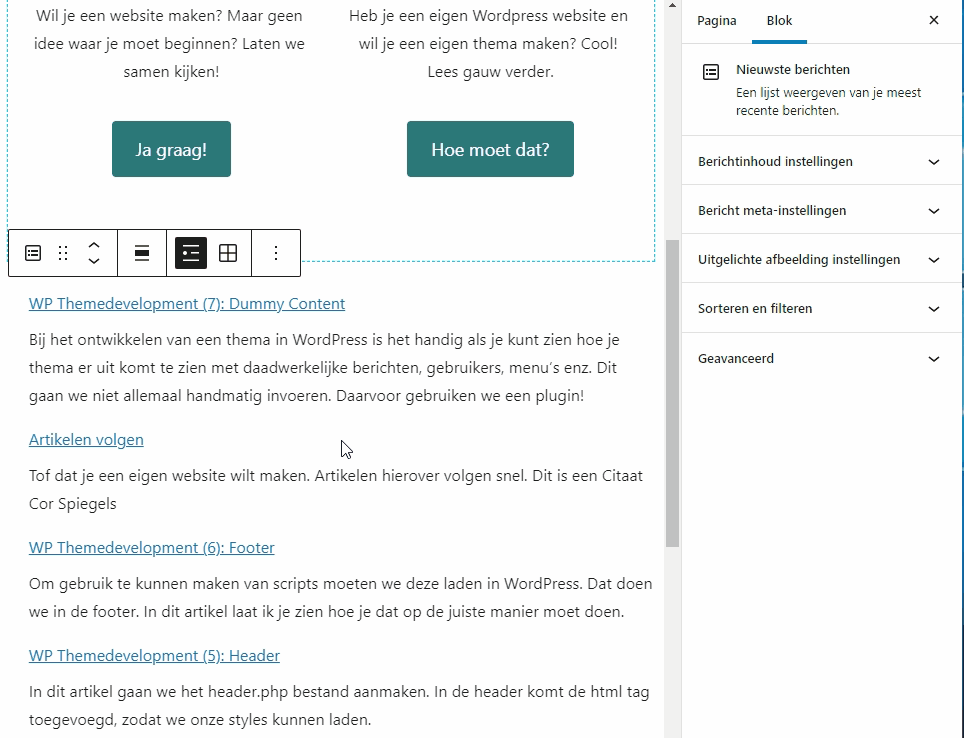964x738 pixels.
Task: Select the Blok tab
Action: (779, 21)
